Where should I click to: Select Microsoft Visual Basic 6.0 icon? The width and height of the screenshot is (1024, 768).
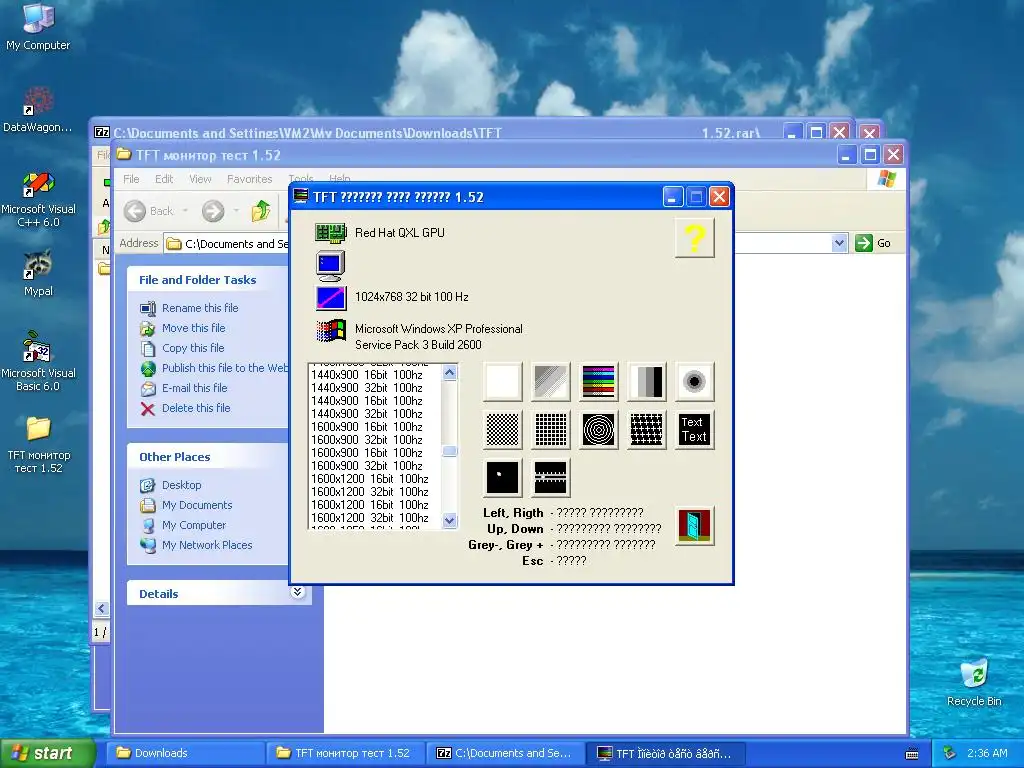point(38,361)
